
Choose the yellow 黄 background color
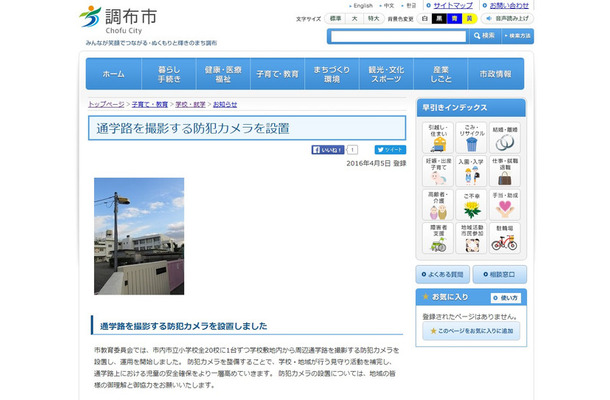469,19
